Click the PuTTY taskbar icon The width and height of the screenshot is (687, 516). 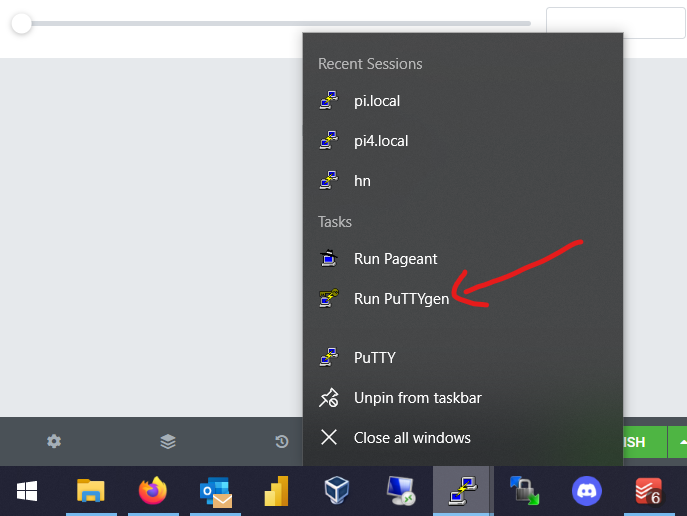pos(463,491)
